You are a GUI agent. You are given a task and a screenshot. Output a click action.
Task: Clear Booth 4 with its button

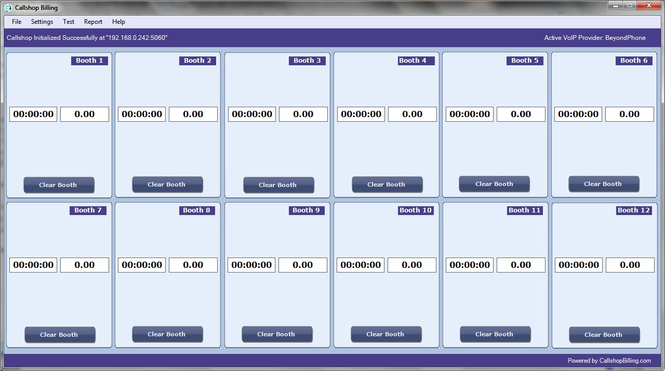click(x=387, y=184)
